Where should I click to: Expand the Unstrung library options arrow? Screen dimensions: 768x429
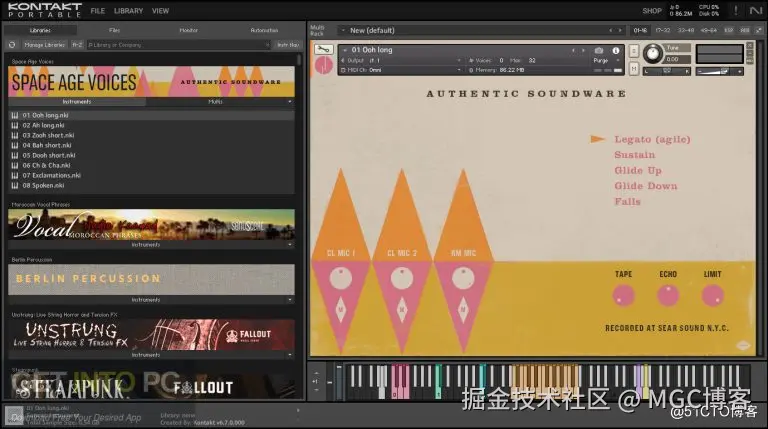pyautogui.click(x=290, y=355)
